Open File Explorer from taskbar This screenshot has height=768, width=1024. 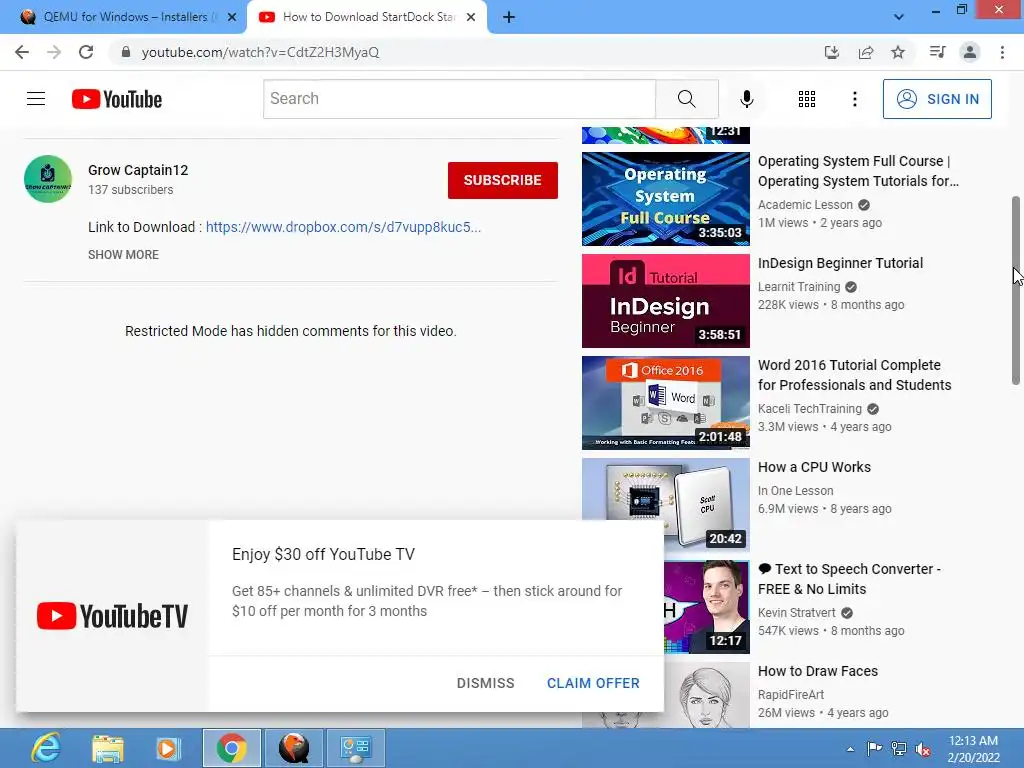point(108,748)
